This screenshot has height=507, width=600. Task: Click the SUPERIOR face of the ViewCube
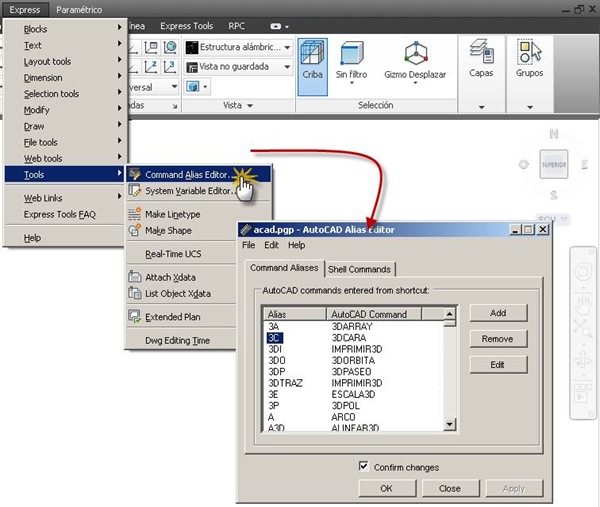(553, 165)
